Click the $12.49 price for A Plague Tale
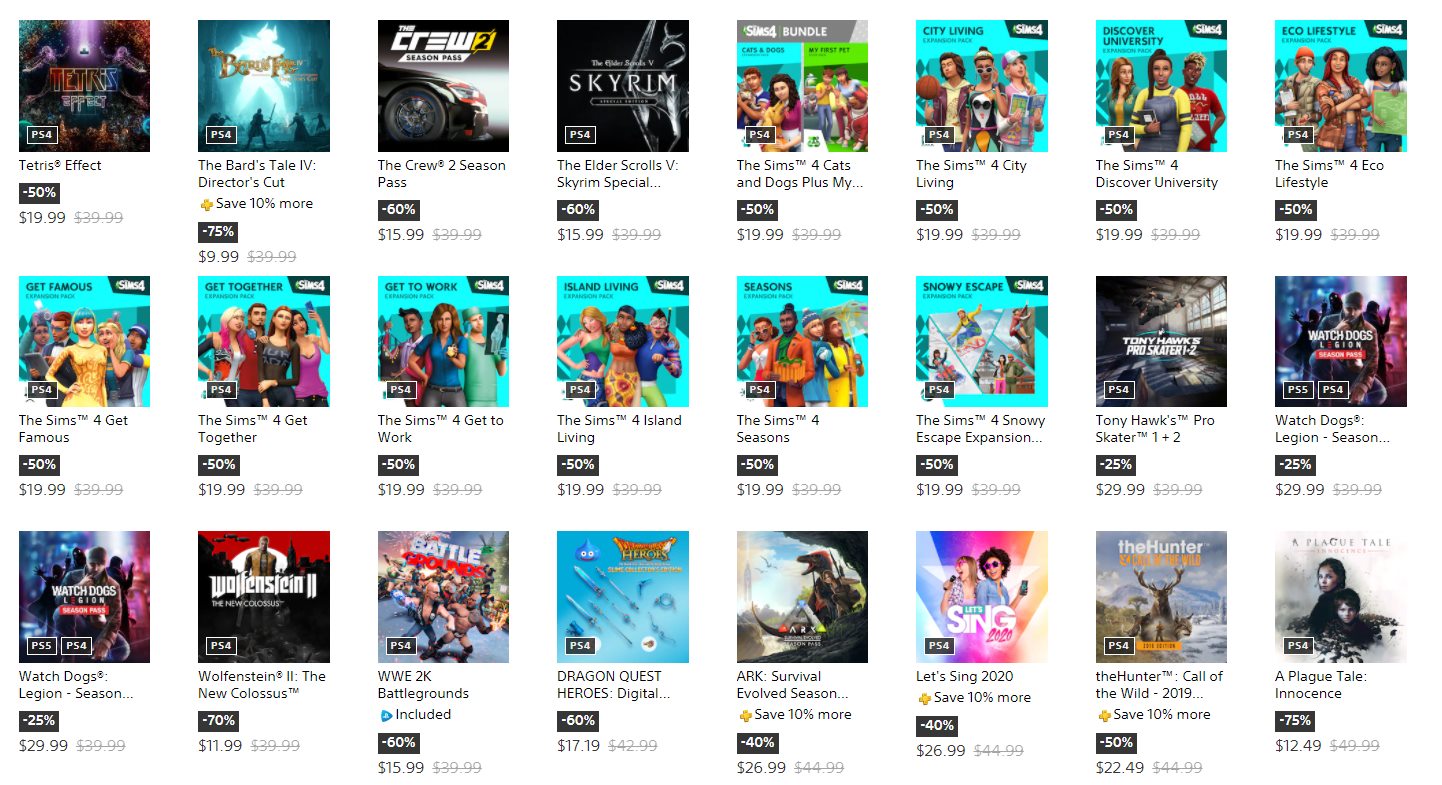This screenshot has width=1442, height=785. tap(1298, 746)
